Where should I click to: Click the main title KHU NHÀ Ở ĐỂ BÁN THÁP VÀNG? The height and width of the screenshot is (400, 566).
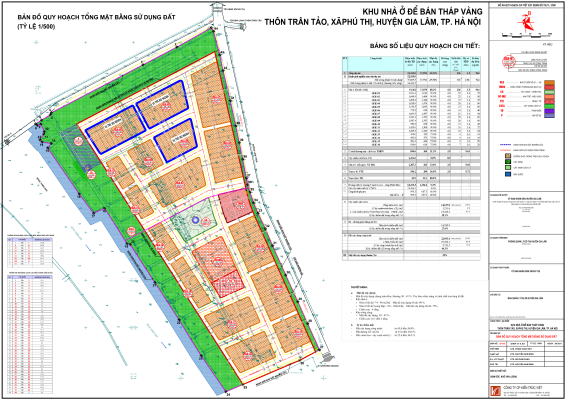[x=422, y=12]
